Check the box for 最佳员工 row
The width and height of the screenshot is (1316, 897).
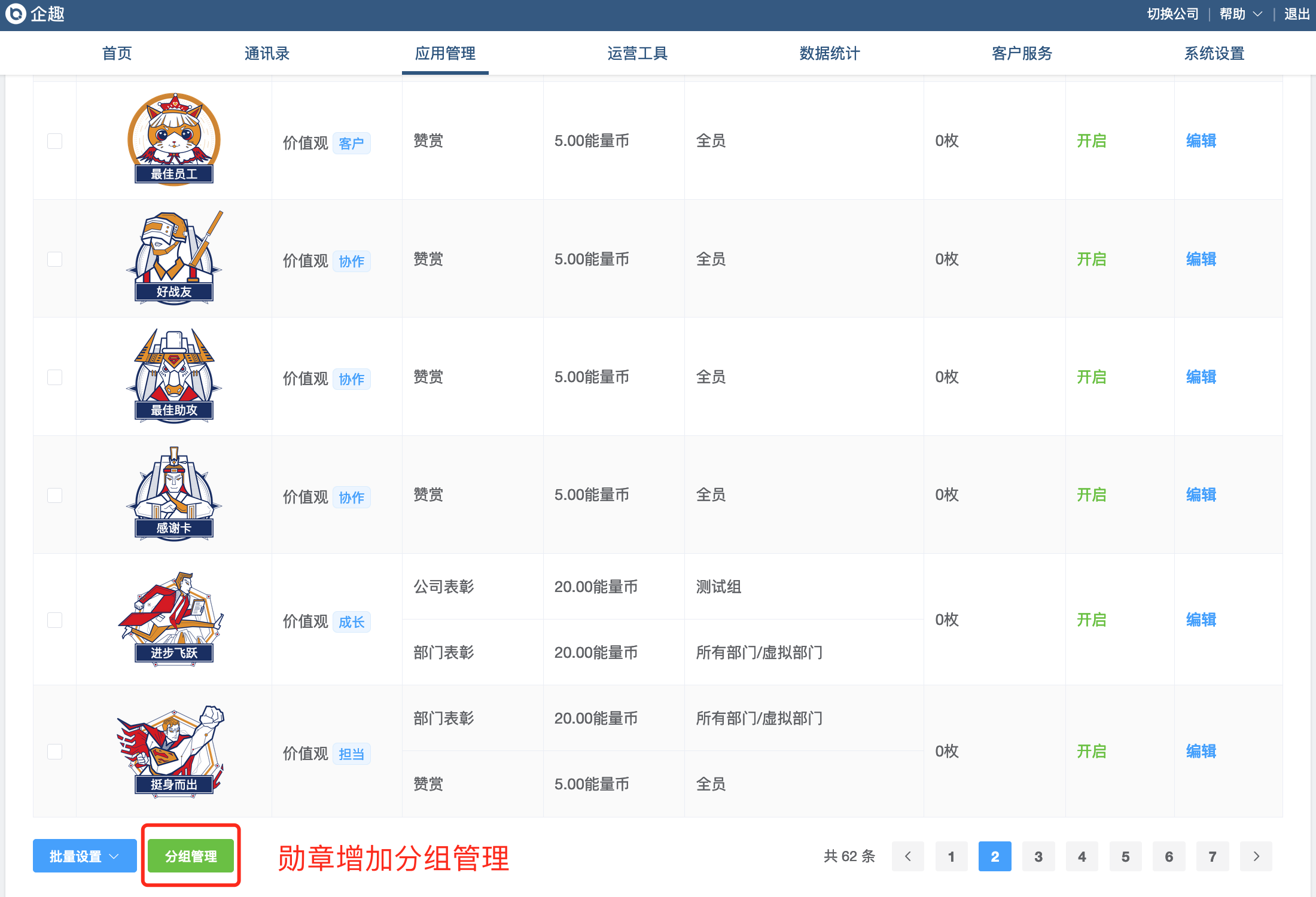coord(54,141)
